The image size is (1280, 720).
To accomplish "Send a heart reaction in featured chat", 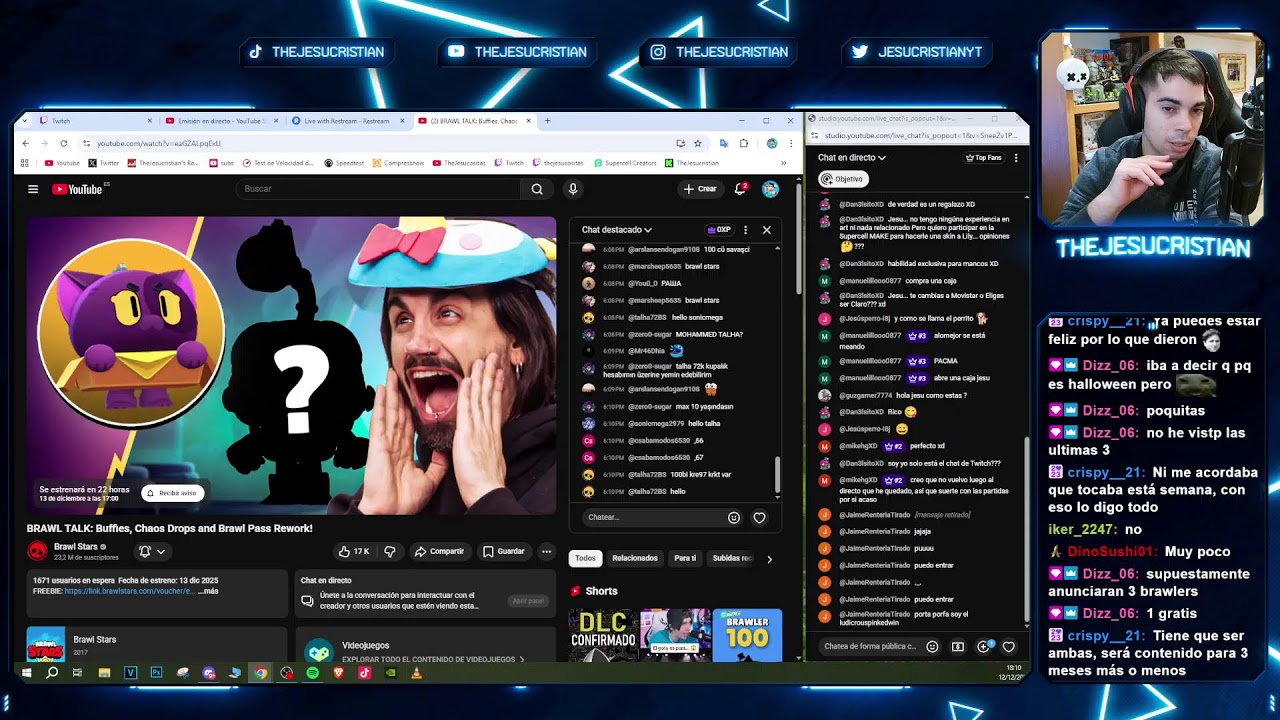I will [x=760, y=517].
